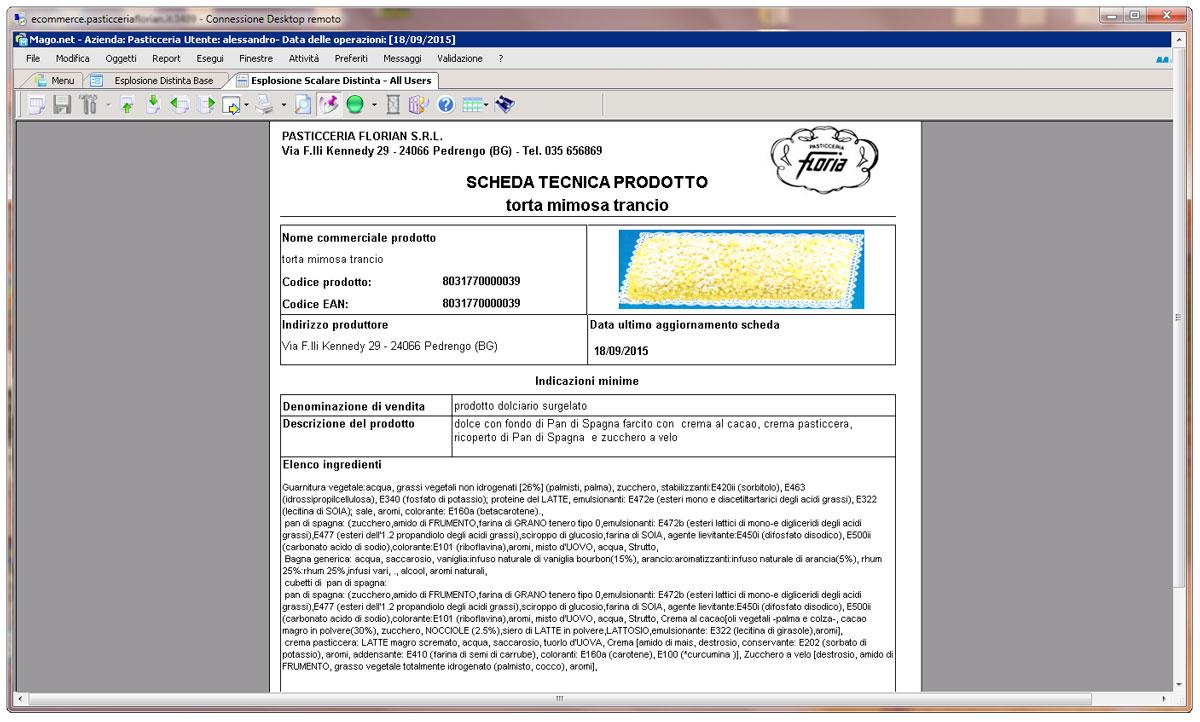The image size is (1200, 722).
Task: Open the Preferiti menu
Action: pos(351,59)
